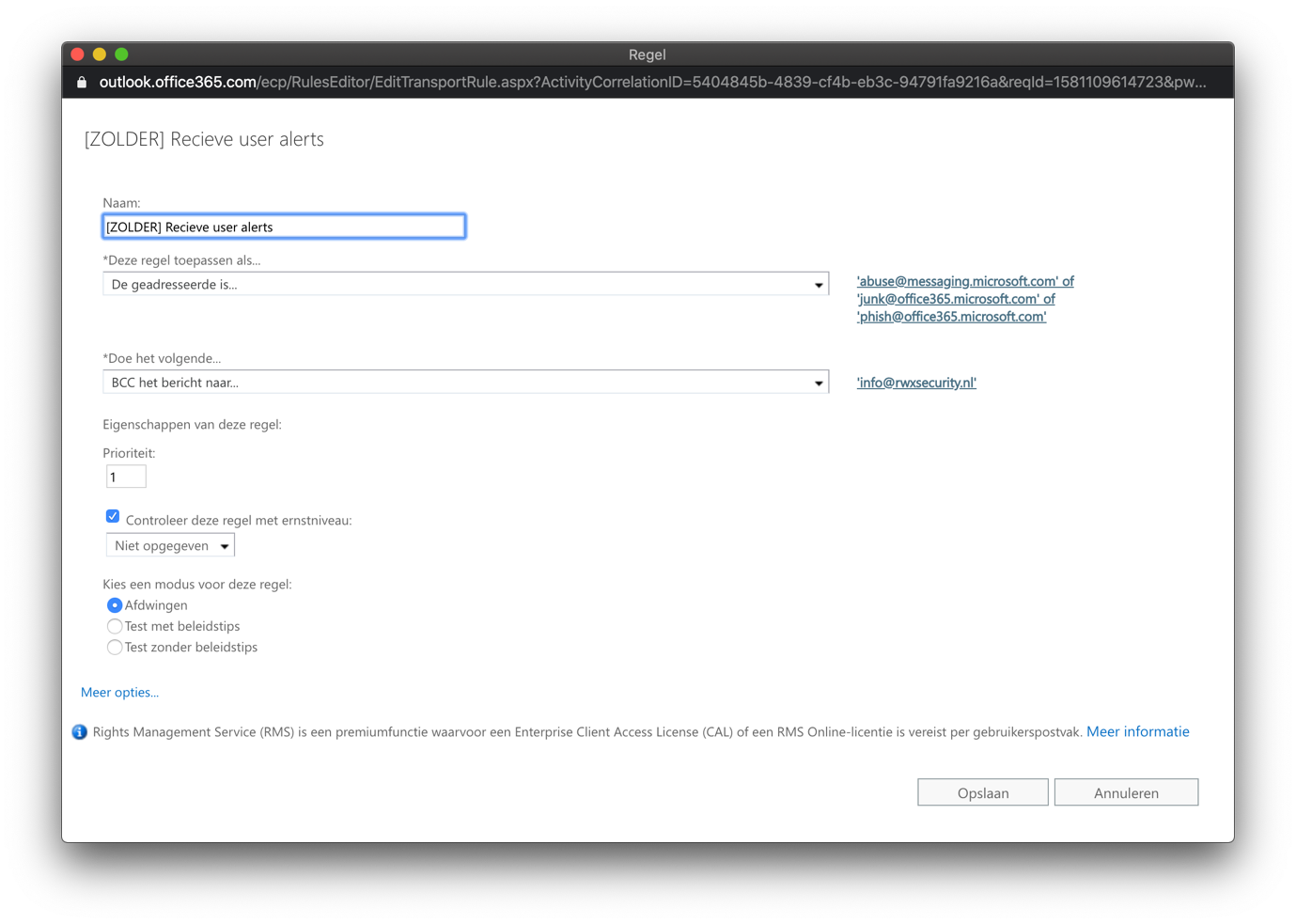Toggle the 'Controleer deze regel met ernstniveau' checkbox
The image size is (1296, 924).
(x=113, y=517)
